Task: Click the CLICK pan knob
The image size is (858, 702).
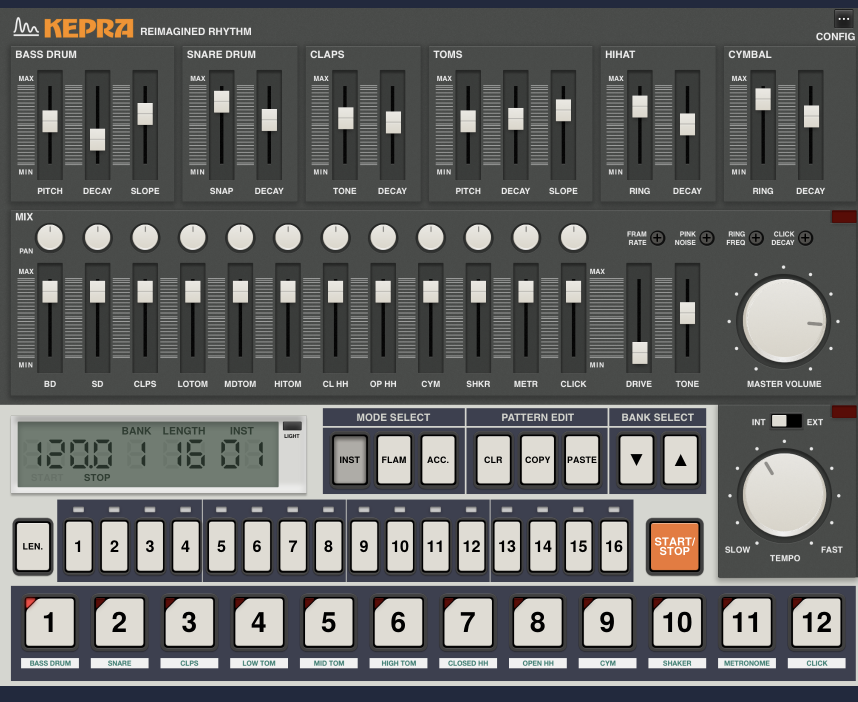Action: coord(573,237)
